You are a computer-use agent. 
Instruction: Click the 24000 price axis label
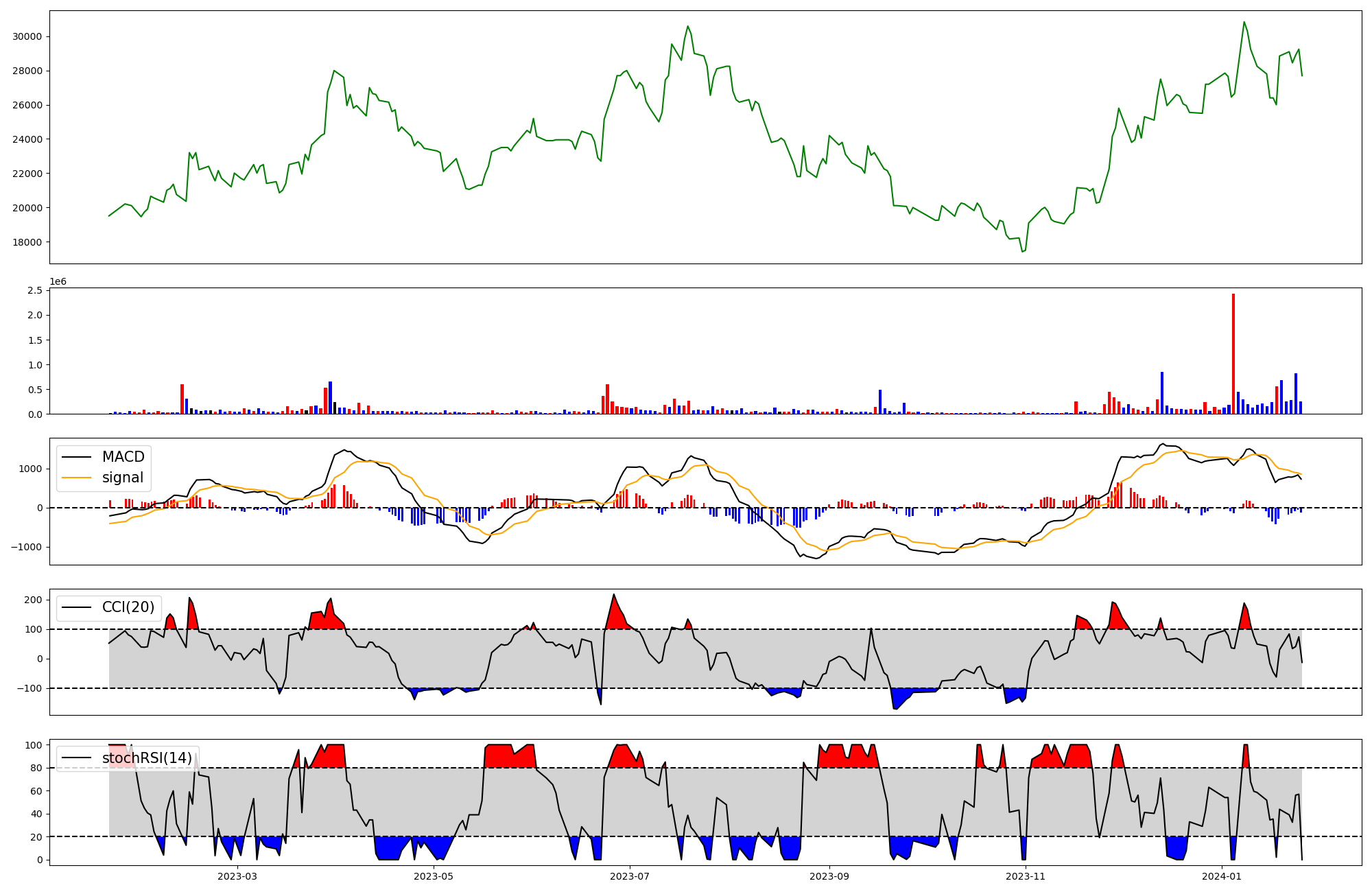click(x=27, y=139)
